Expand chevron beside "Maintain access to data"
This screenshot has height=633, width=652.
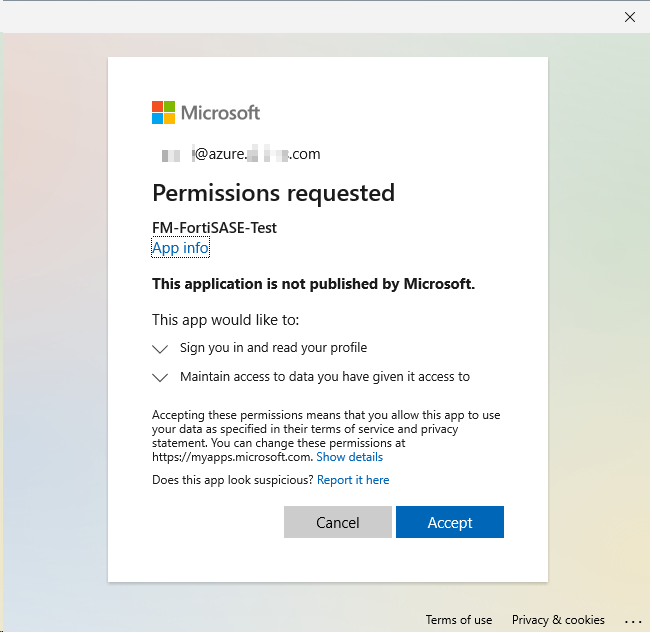[x=160, y=378]
